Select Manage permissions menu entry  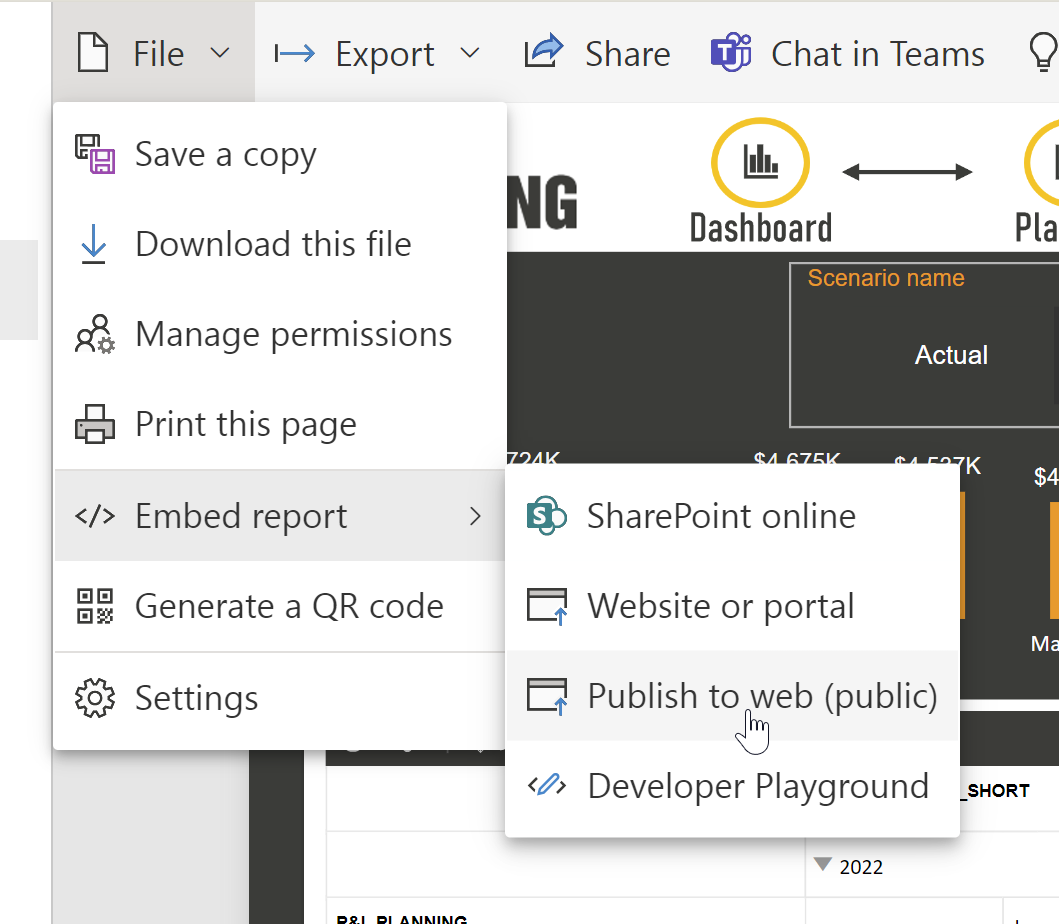point(293,335)
